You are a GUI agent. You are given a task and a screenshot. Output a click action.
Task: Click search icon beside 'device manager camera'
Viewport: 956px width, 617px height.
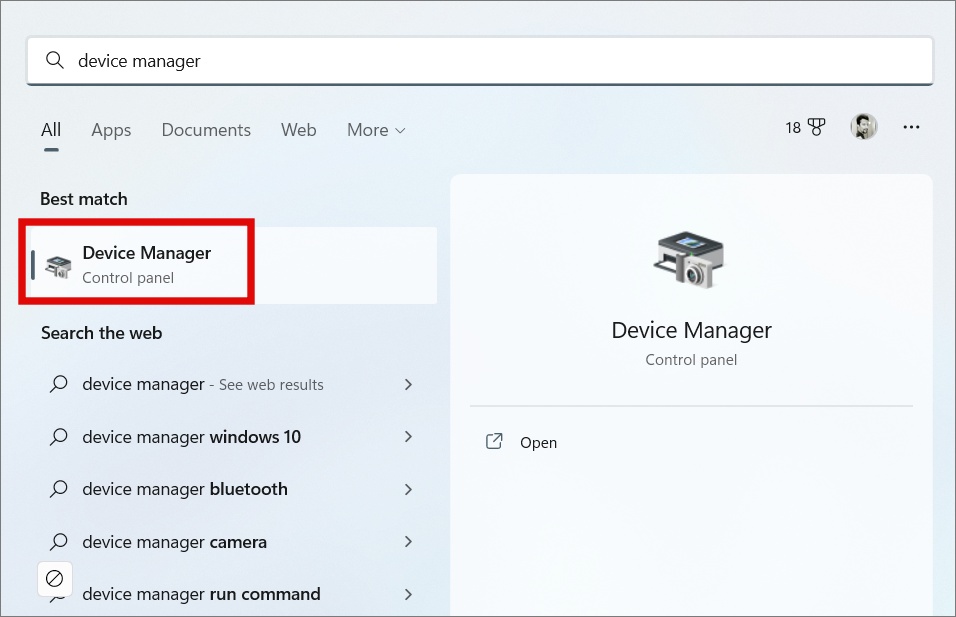click(59, 541)
